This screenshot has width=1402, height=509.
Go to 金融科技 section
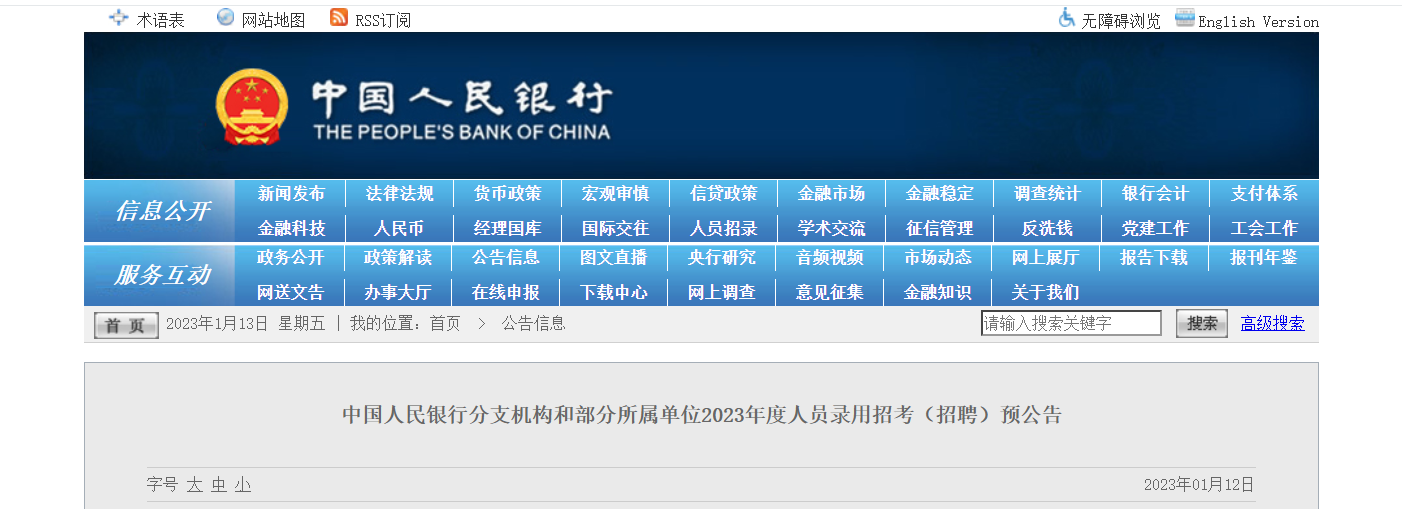(x=291, y=228)
